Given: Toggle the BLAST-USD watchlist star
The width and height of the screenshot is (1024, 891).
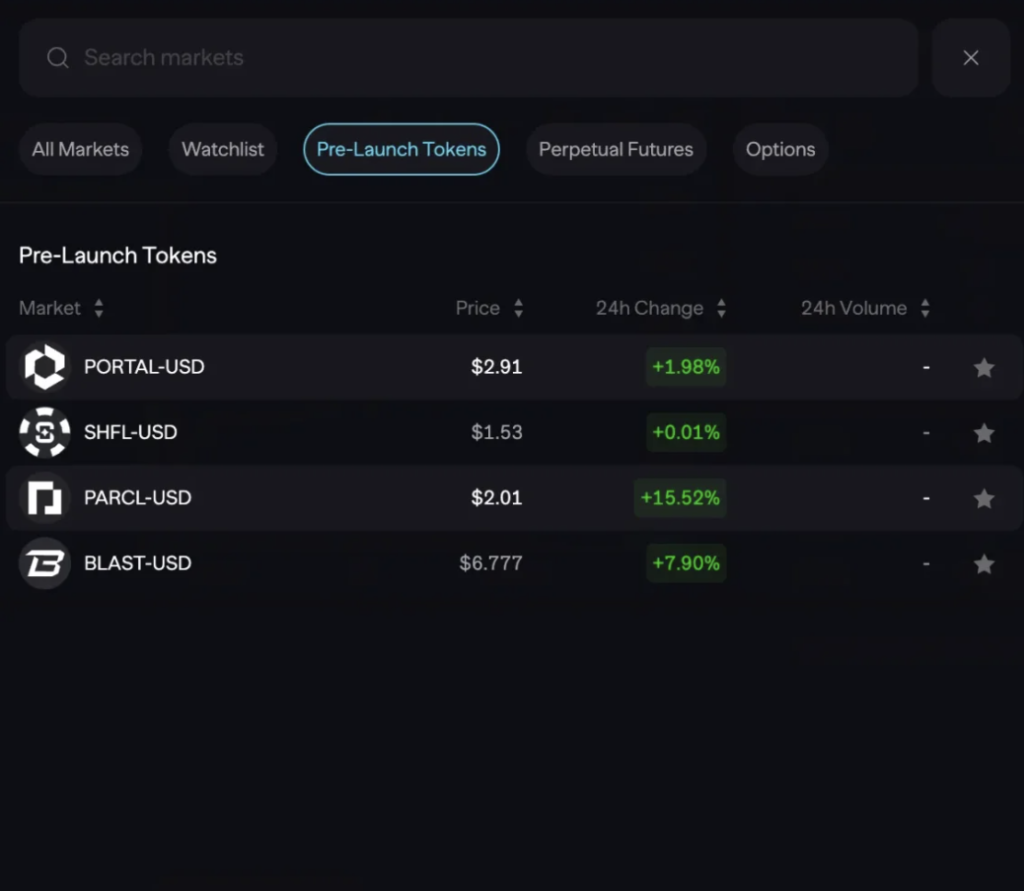Looking at the screenshot, I should coord(984,564).
